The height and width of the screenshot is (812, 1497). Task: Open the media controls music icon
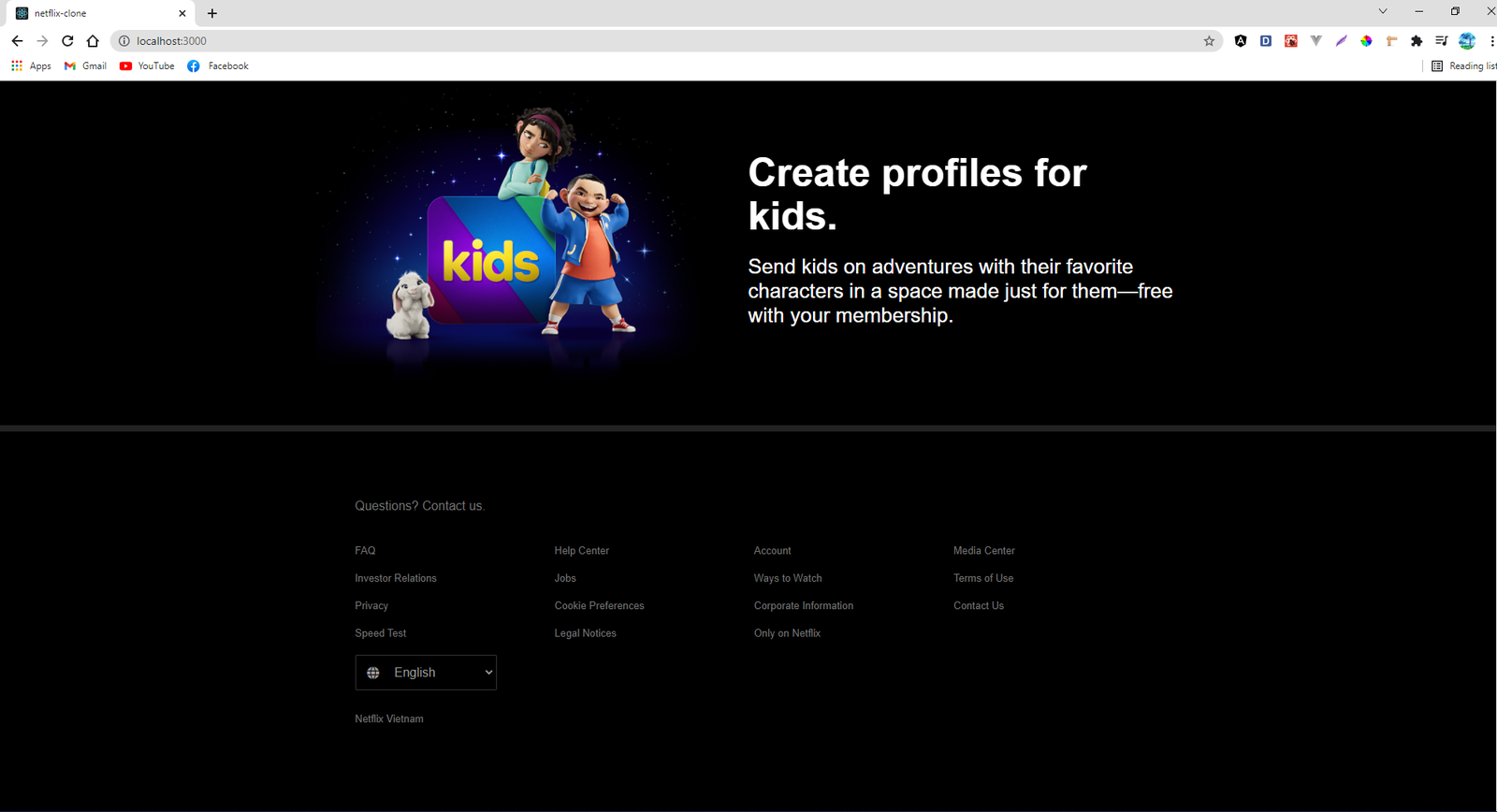click(1442, 41)
